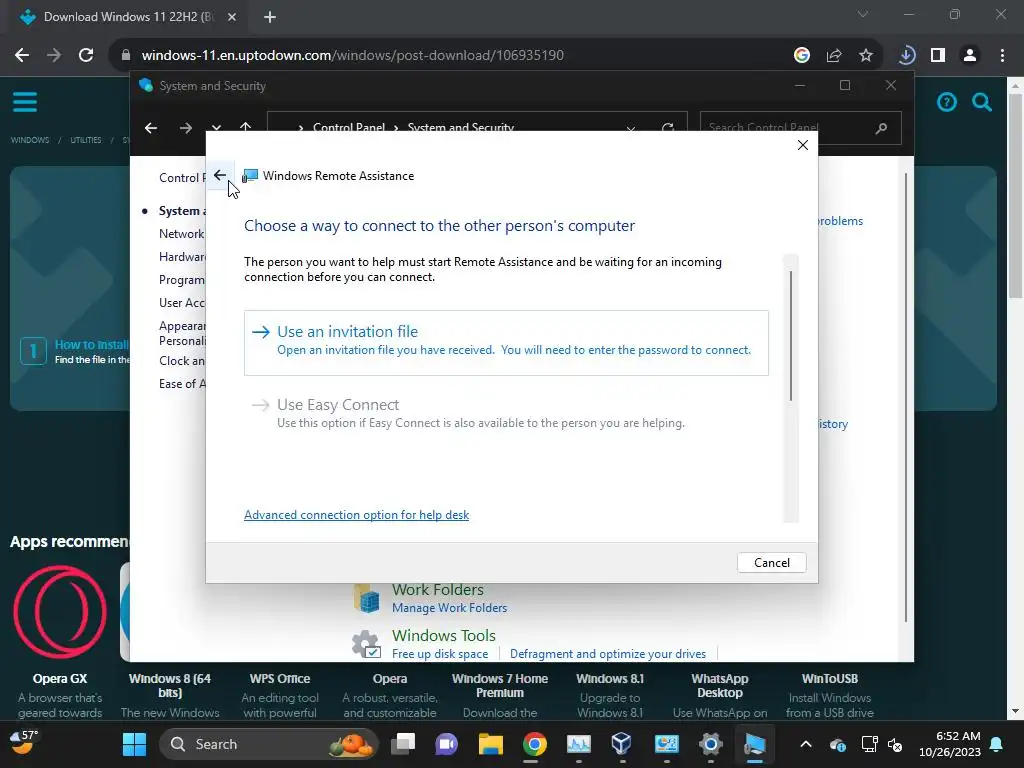Click WINDOWS breadcrumb on Uptodown page
The width and height of the screenshot is (1024, 768).
click(29, 140)
